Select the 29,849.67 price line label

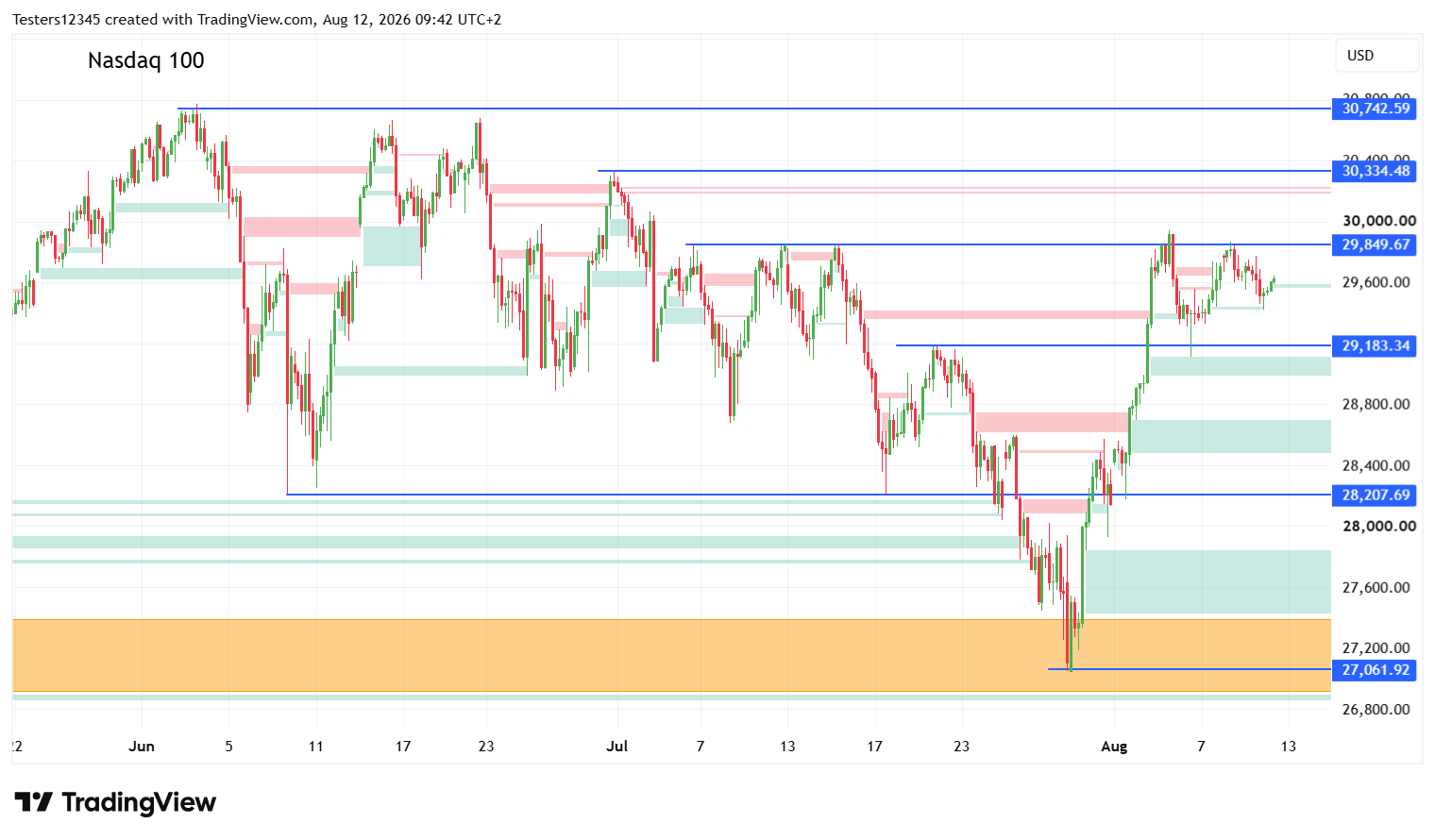point(1376,244)
